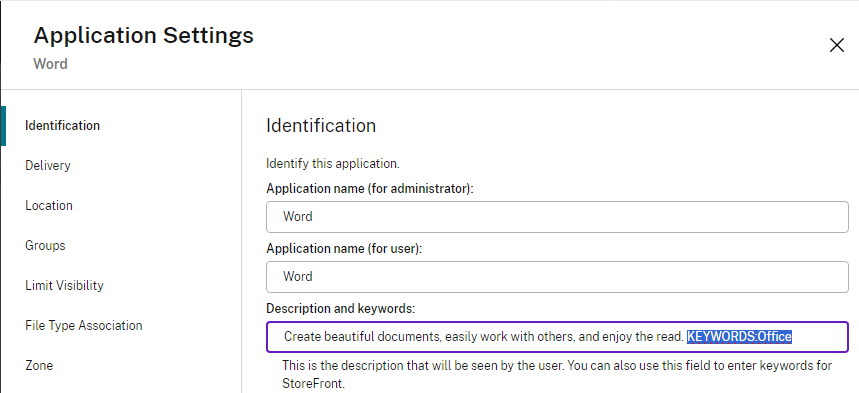Image resolution: width=859 pixels, height=393 pixels.
Task: Select the Identification settings tab
Action: (62, 126)
